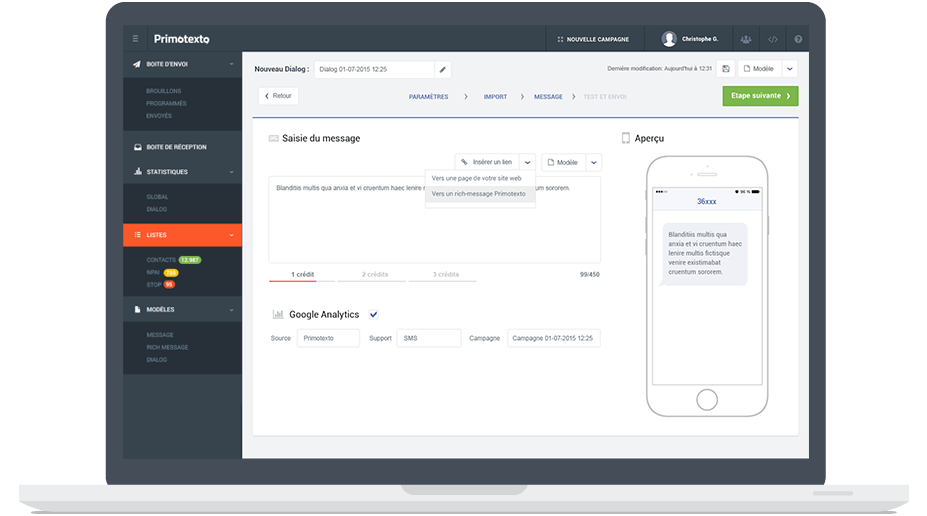Click the save floppy disk icon
The width and height of the screenshot is (927, 516).
tap(726, 69)
